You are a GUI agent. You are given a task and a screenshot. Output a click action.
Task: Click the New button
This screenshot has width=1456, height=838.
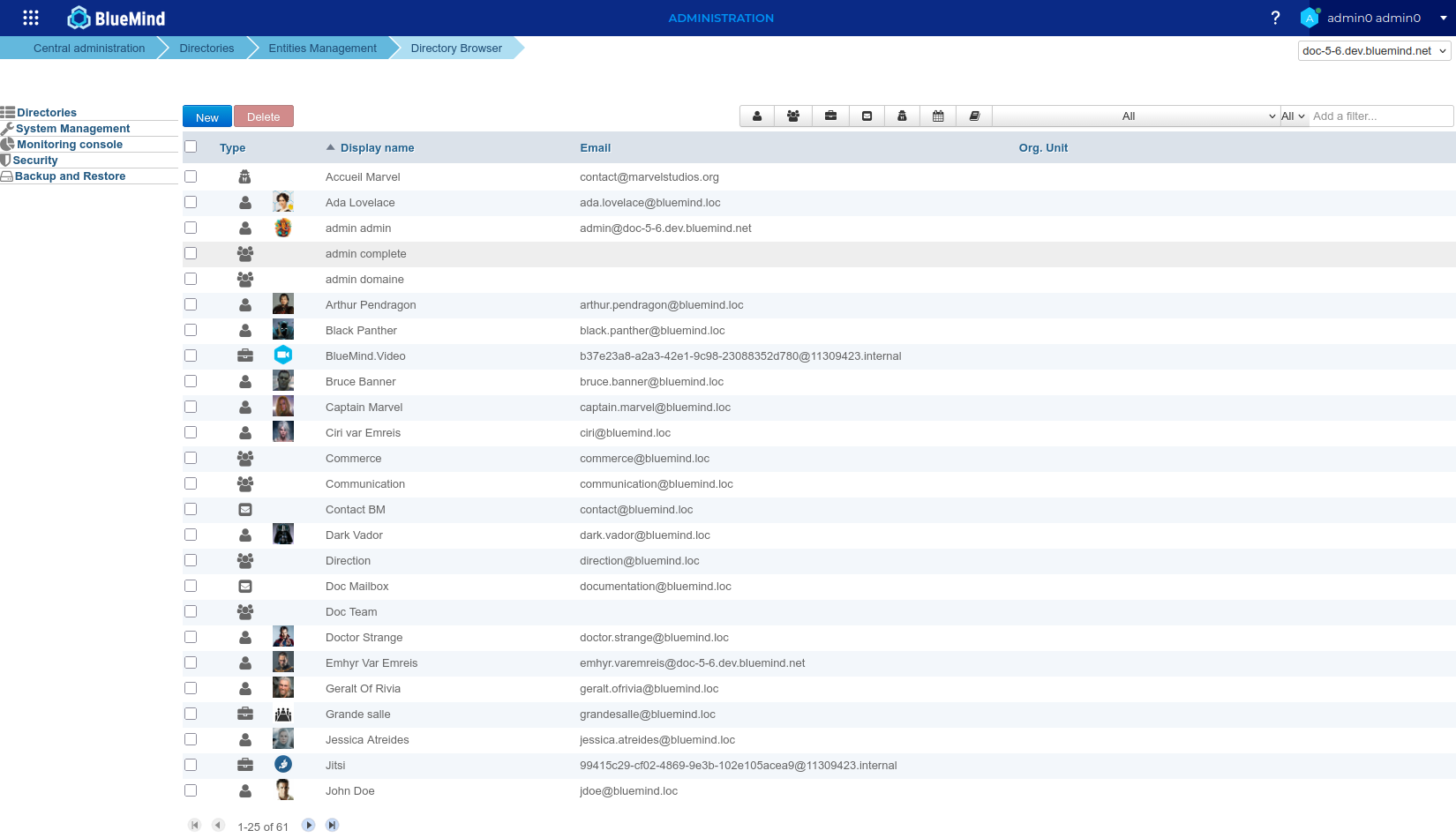(207, 117)
